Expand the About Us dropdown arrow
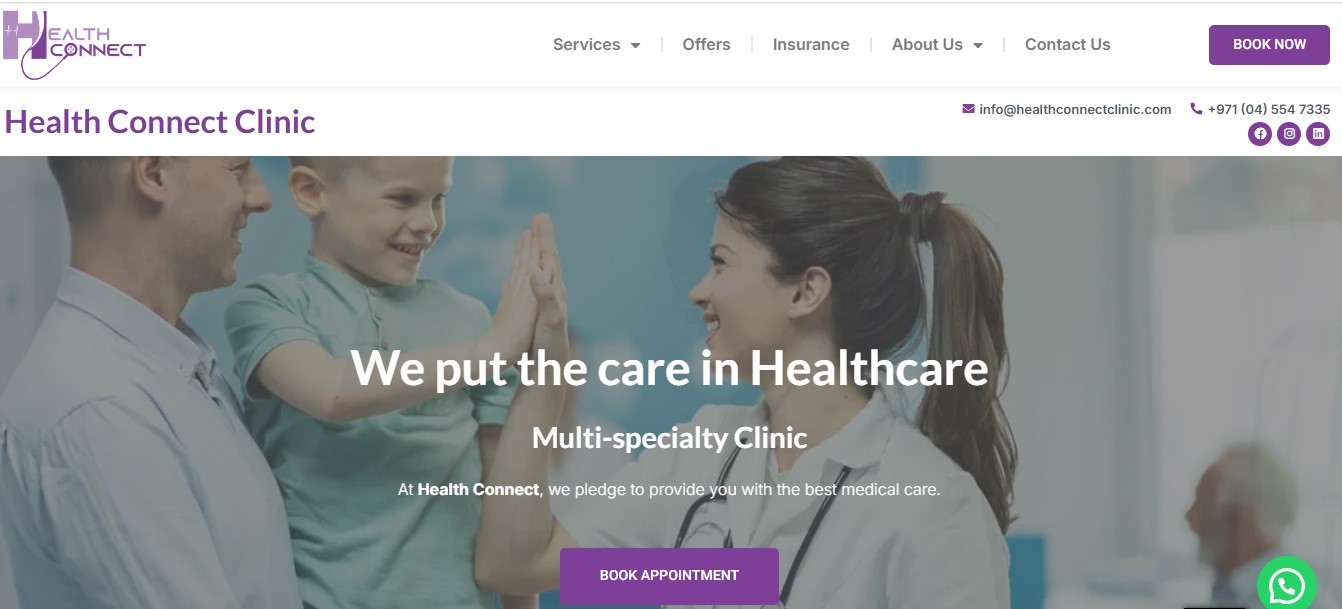This screenshot has height=609, width=1342. coord(978,45)
